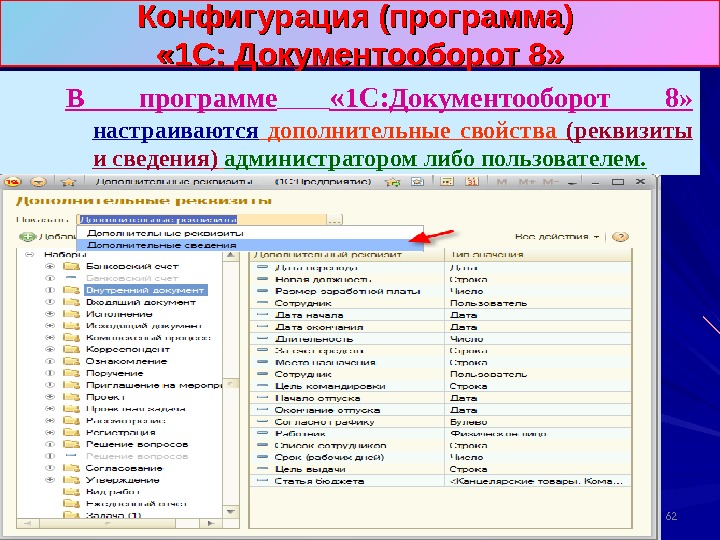This screenshot has width=720, height=540.
Task: Select the Цель выдачи requisite row
Action: click(x=441, y=469)
